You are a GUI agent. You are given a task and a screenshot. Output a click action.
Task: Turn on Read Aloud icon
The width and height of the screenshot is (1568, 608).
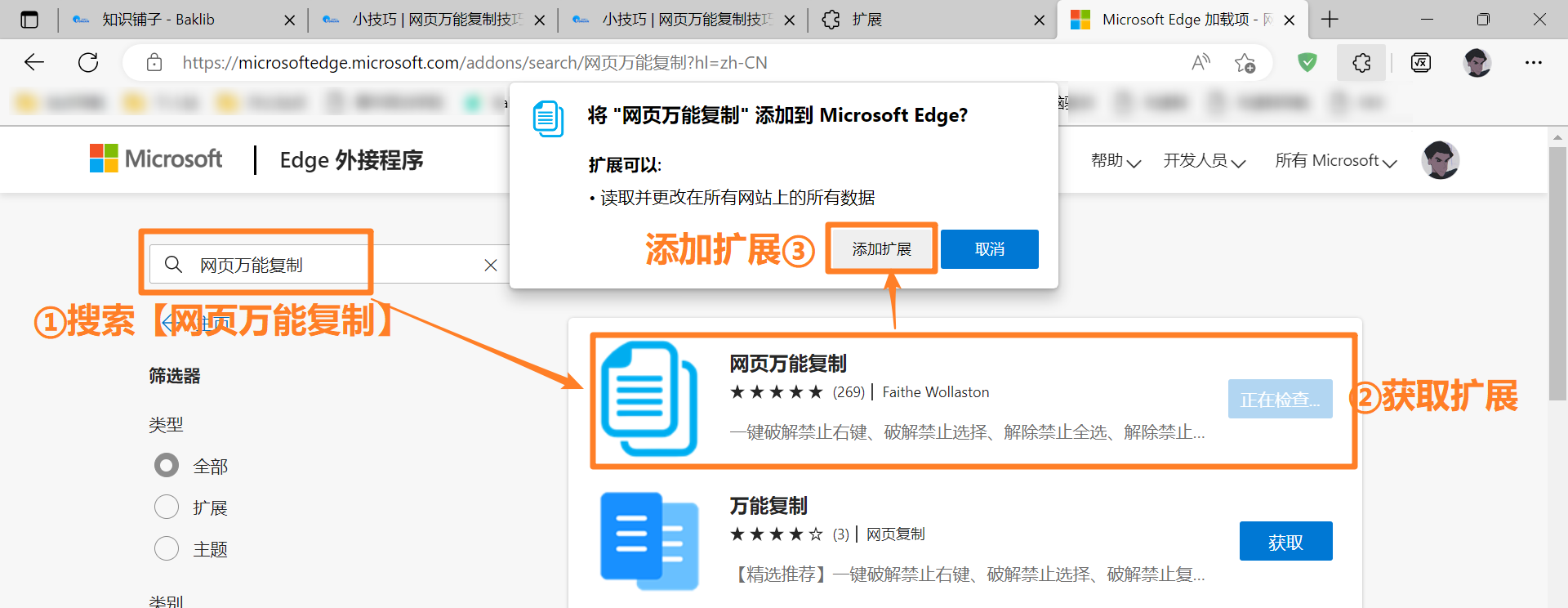point(1200,62)
